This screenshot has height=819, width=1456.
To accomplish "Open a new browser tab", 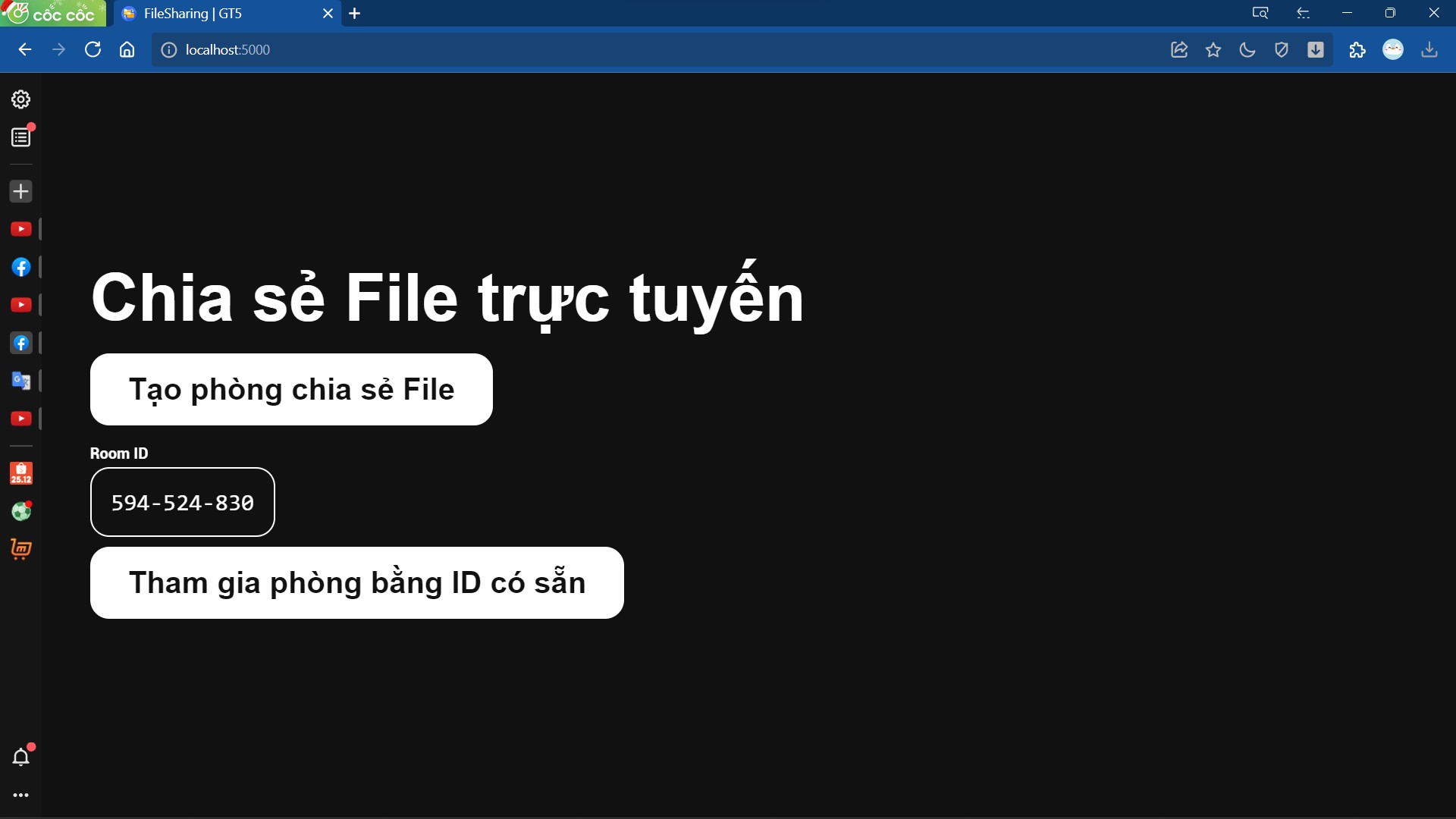I will coord(355,13).
